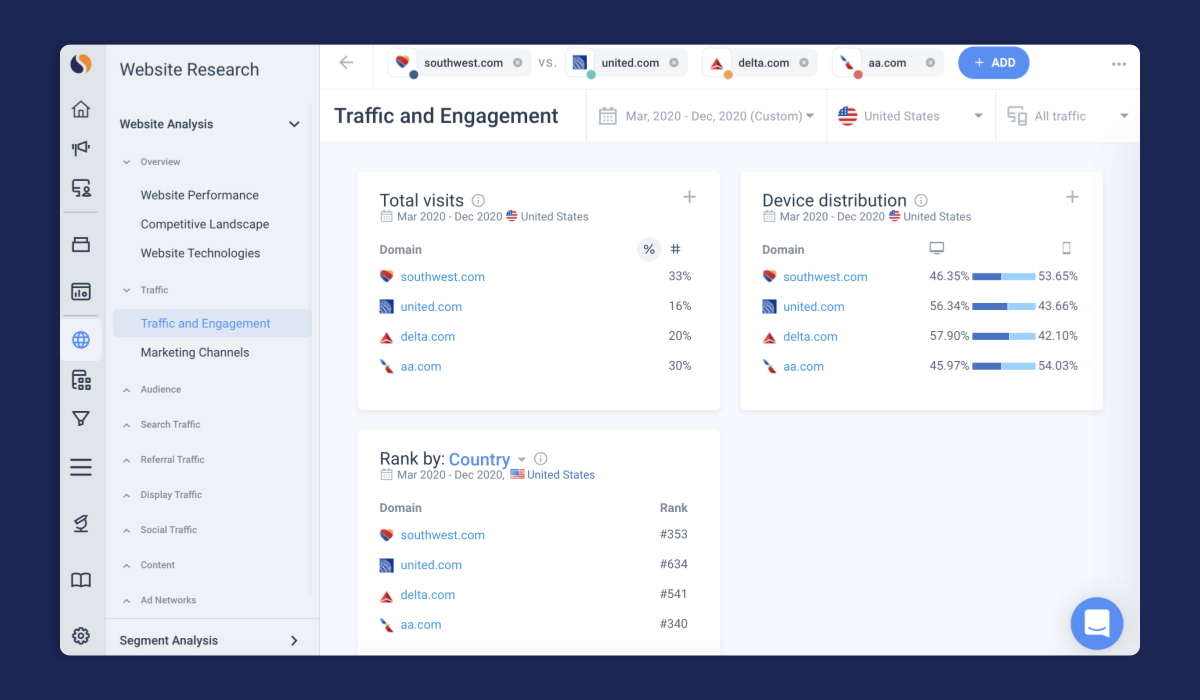
Task: Expand the Search Traffic group
Action: click(x=126, y=425)
